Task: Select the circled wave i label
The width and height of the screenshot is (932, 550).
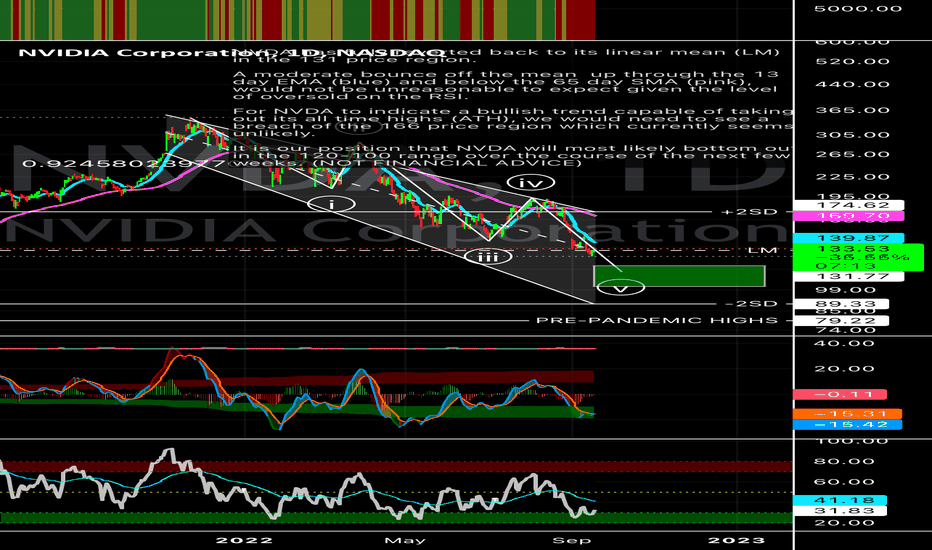Action: 332,204
